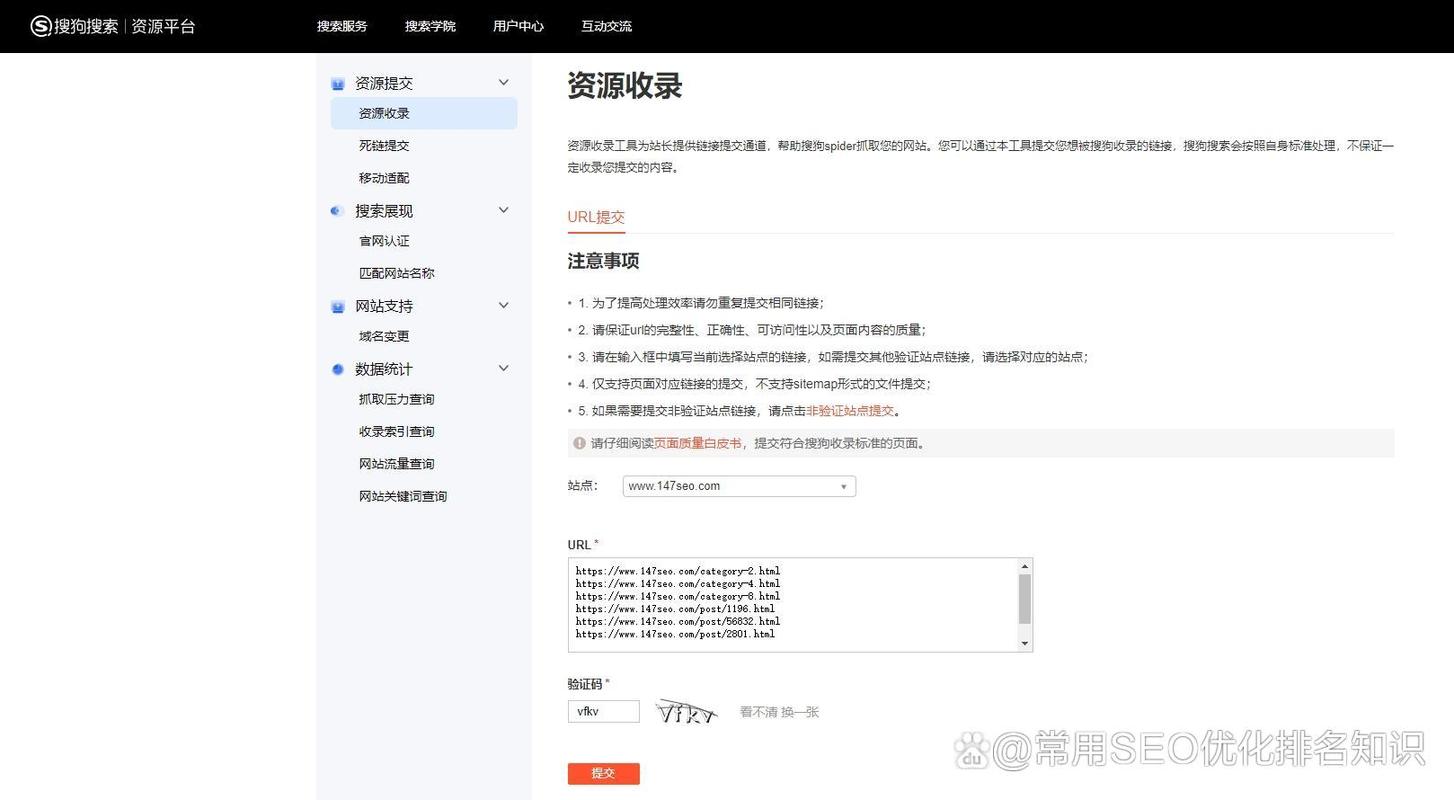Follow the 非验证站点提交 link

point(850,411)
